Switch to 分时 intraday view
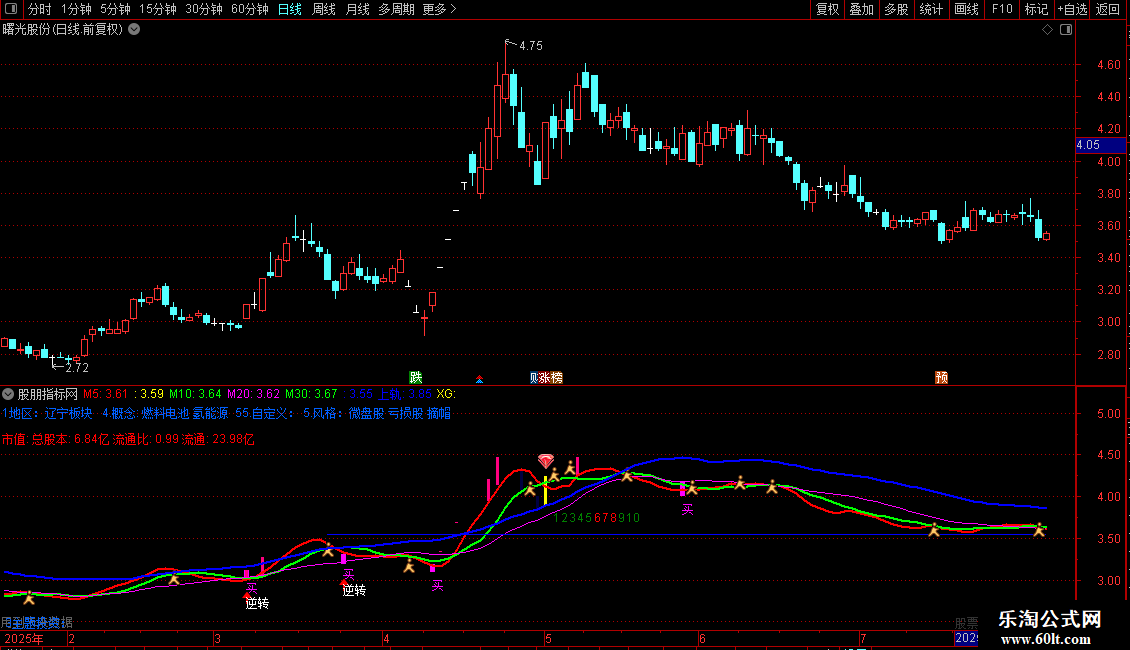Screen dimensions: 1130x650 (40, 9)
